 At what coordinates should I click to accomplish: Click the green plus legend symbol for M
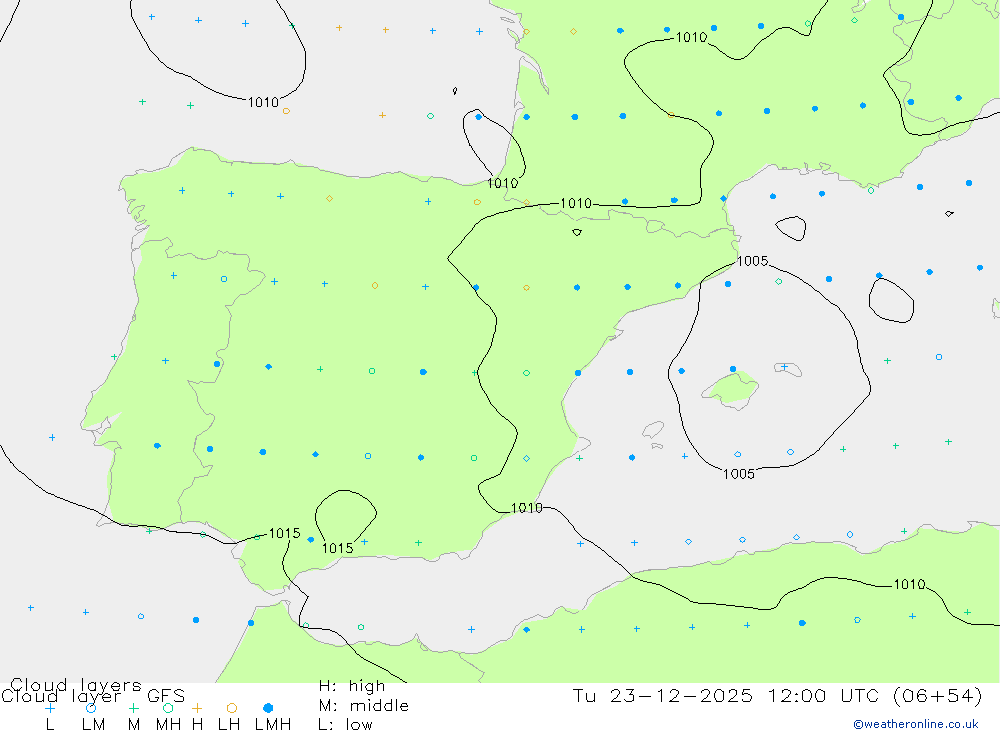click(x=133, y=708)
